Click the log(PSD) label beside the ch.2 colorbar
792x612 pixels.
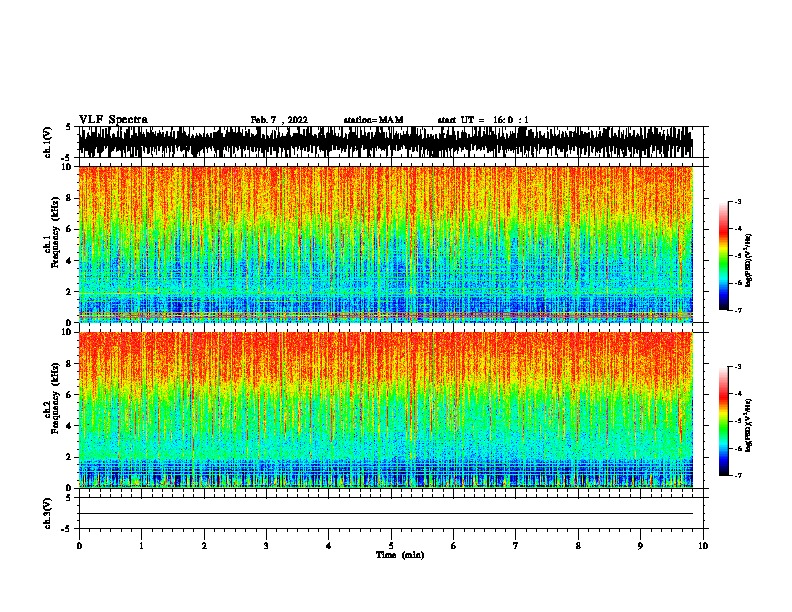click(749, 425)
